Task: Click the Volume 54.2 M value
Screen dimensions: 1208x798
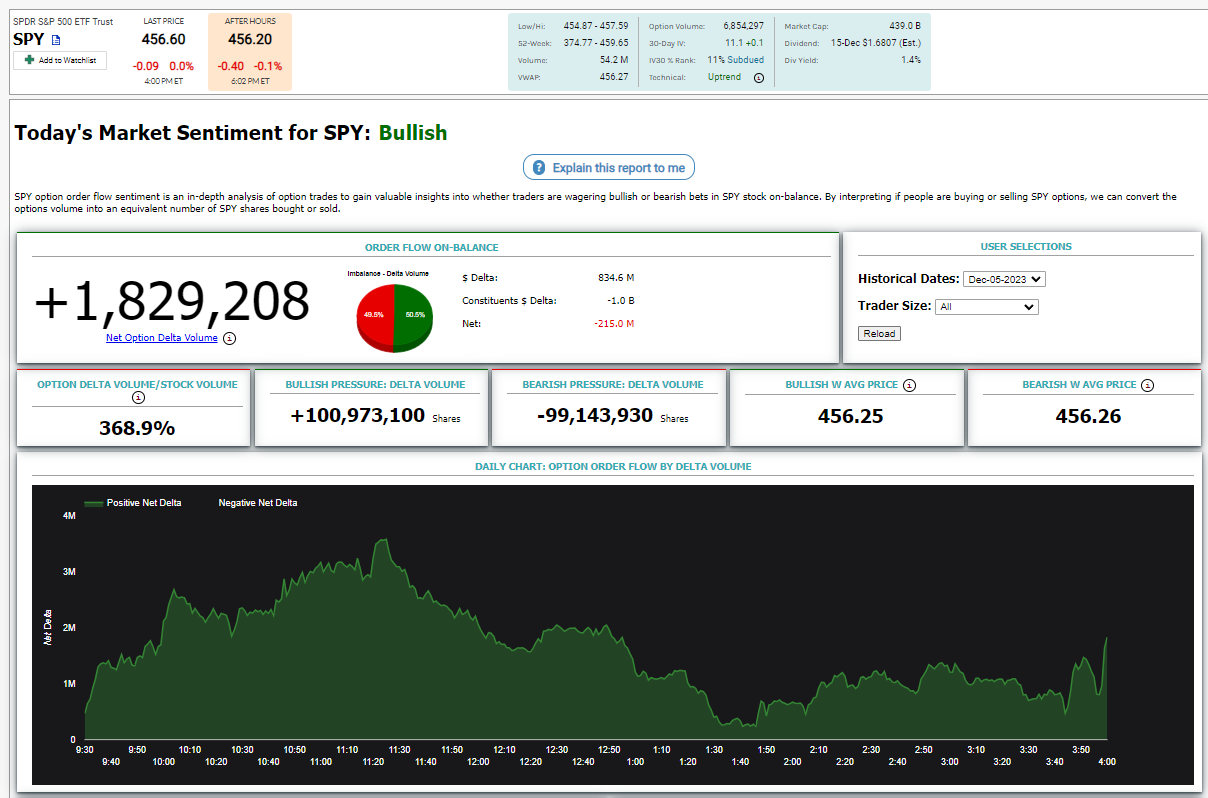Action: [614, 60]
